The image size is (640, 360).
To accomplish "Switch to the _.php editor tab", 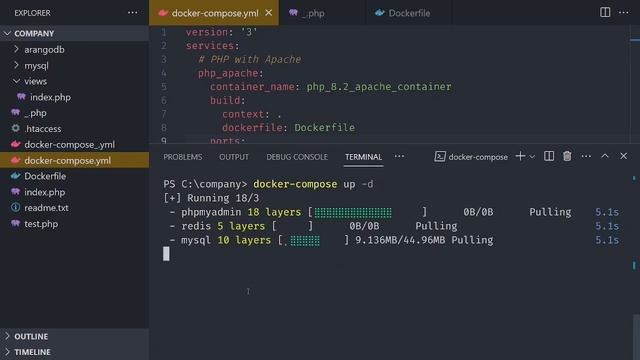I will pos(313,13).
